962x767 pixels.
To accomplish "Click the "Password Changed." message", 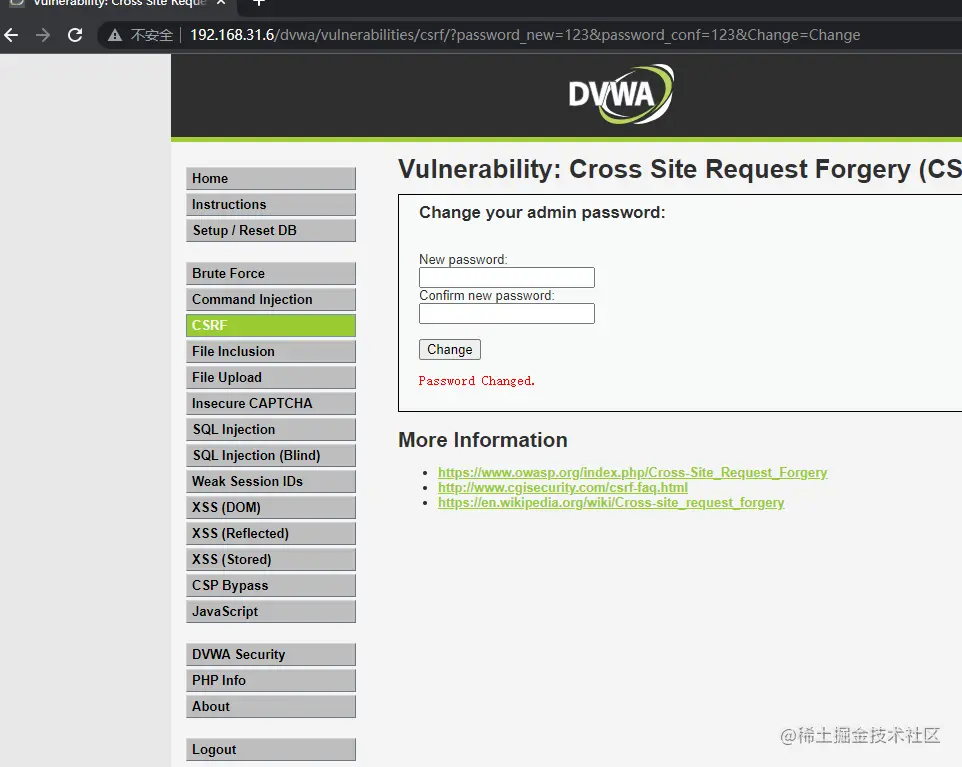I will click(x=477, y=381).
